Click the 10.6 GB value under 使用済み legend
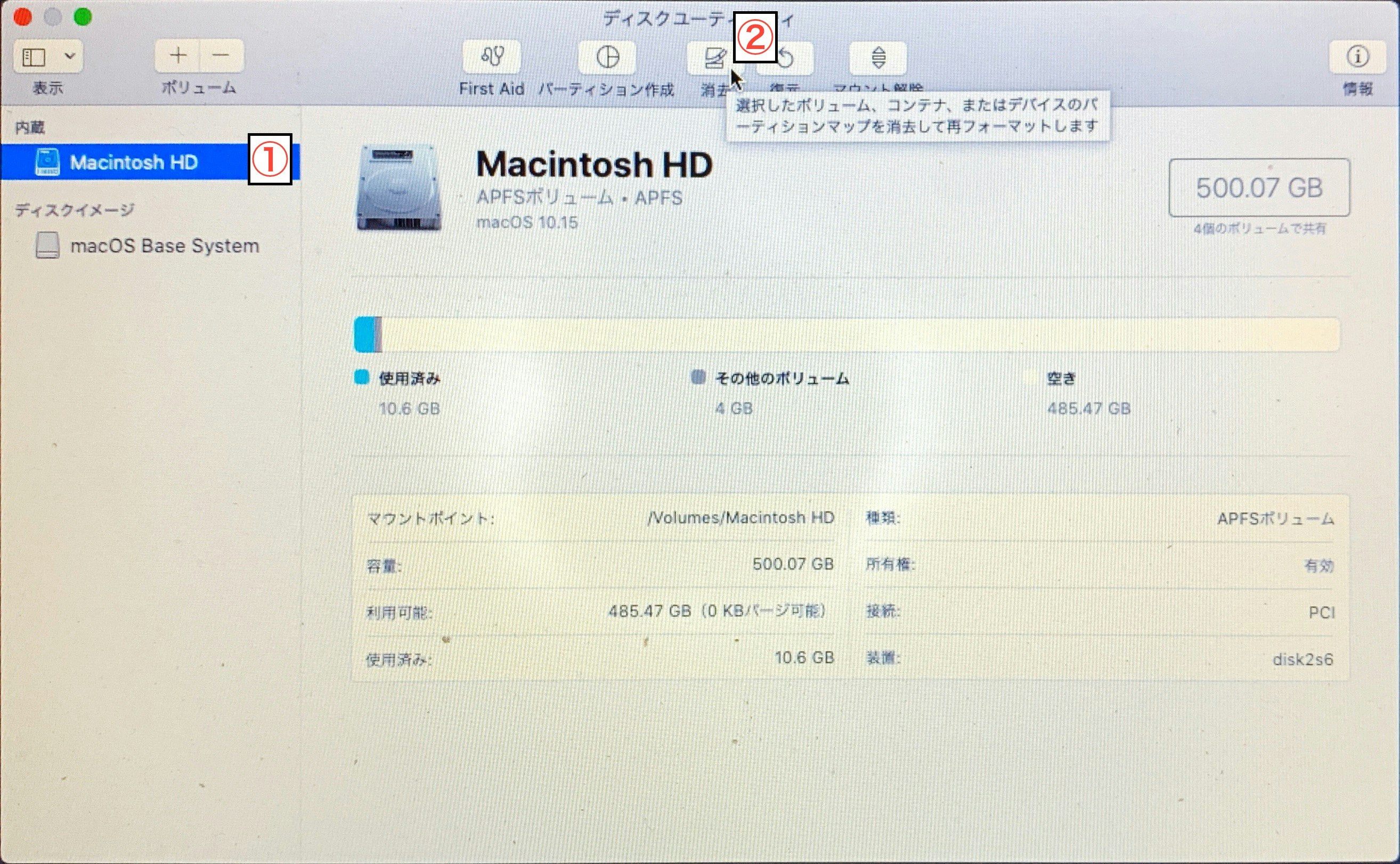The width and height of the screenshot is (1400, 864). [x=410, y=409]
